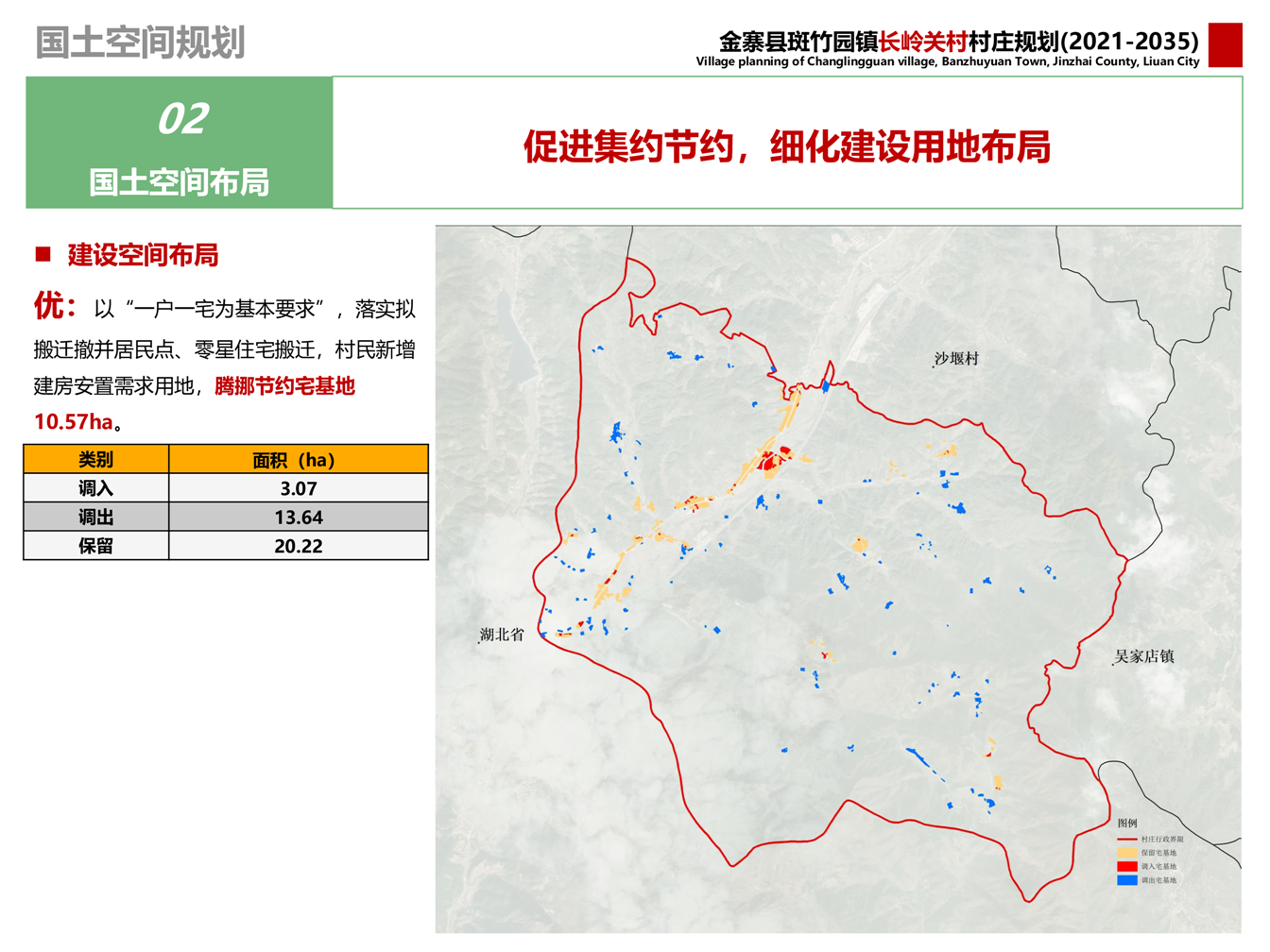Click the red text 腾挪节约宅基地
The image size is (1270, 952).
[x=284, y=386]
